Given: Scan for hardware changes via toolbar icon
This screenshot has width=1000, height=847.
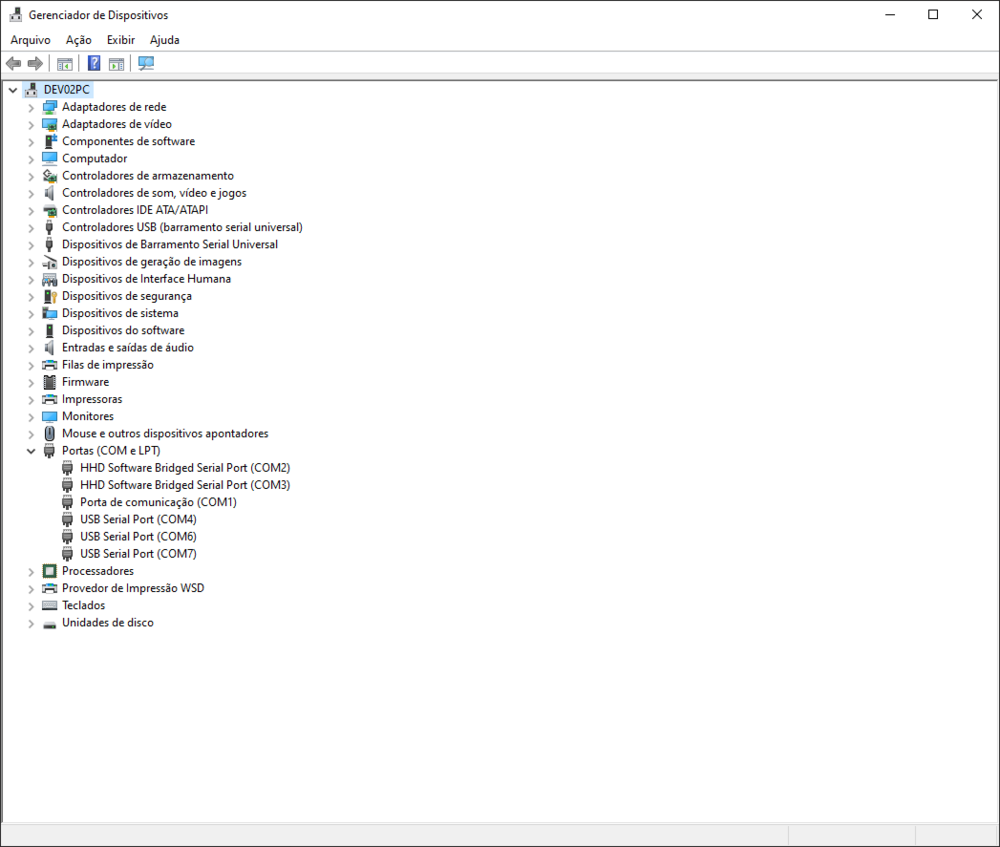Looking at the screenshot, I should 146,62.
